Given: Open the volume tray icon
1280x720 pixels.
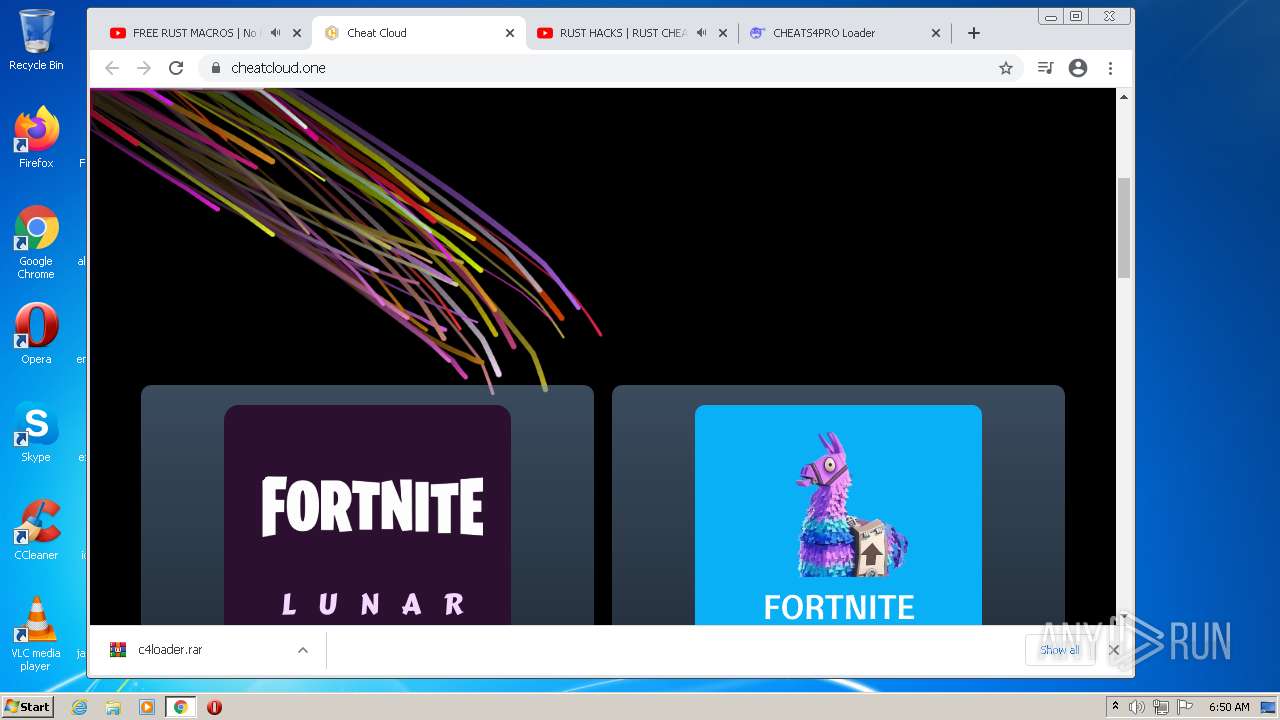Looking at the screenshot, I should (1137, 707).
